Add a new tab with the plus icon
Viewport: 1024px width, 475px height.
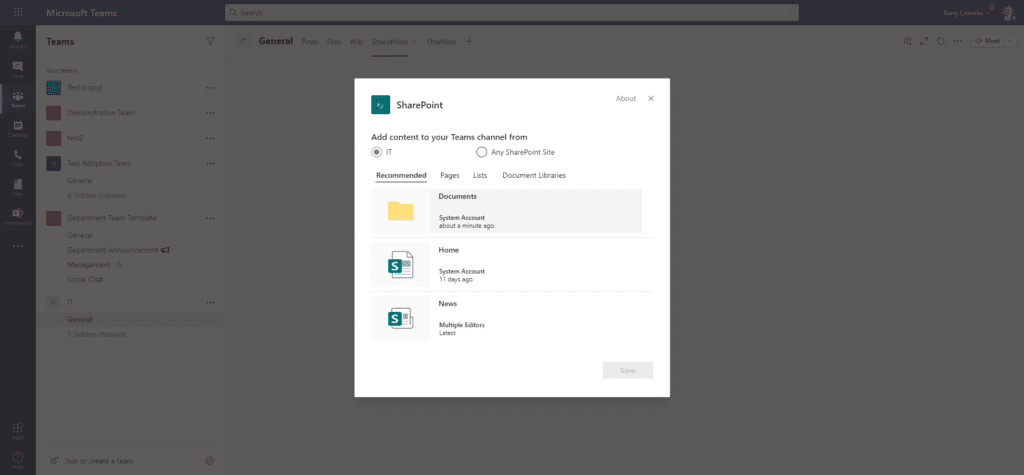[469, 41]
